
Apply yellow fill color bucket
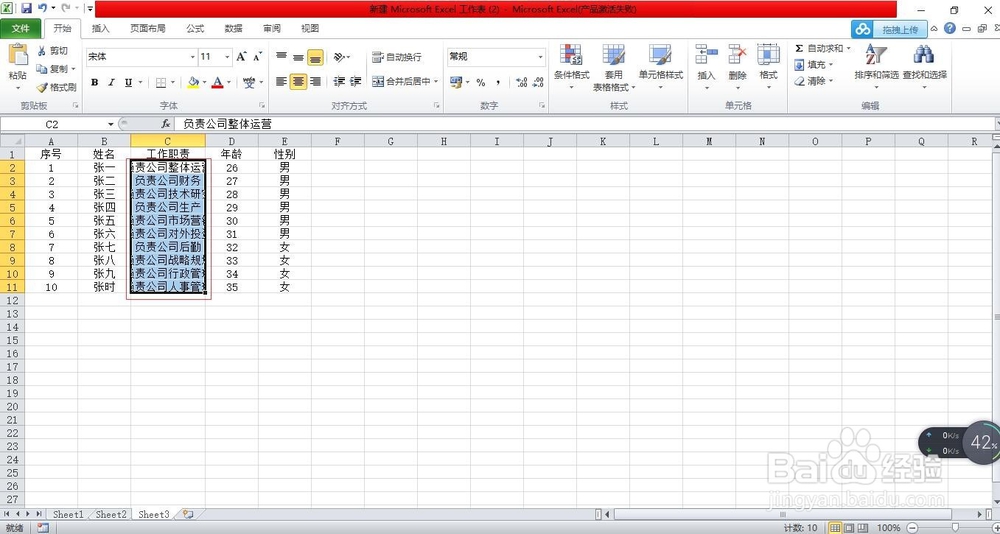(193, 82)
